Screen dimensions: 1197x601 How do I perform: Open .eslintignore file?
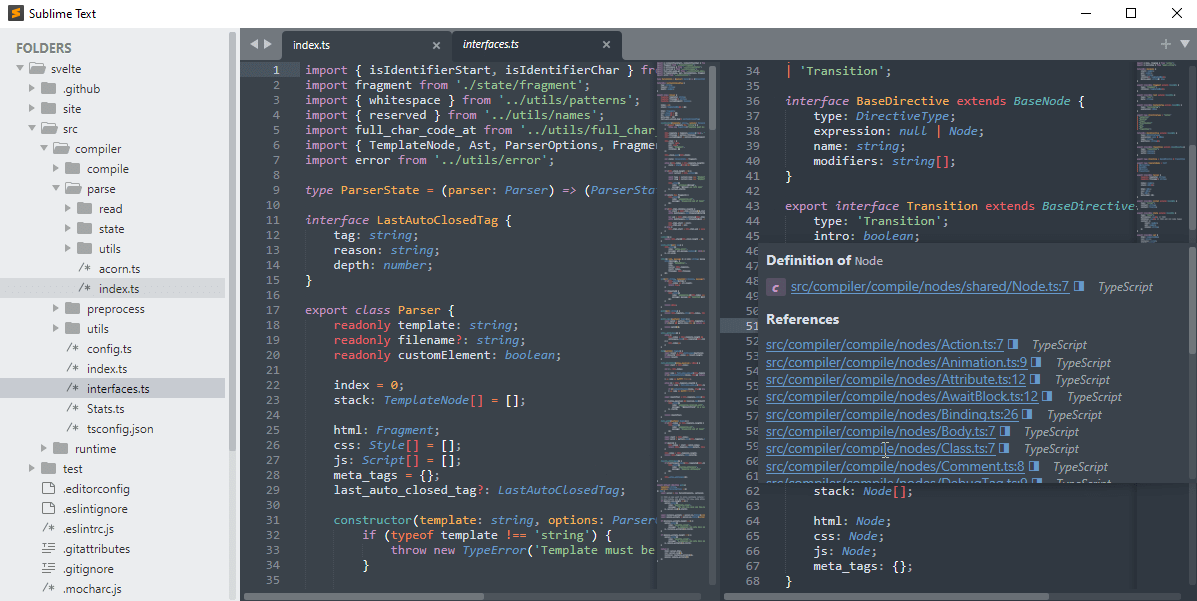tap(95, 509)
